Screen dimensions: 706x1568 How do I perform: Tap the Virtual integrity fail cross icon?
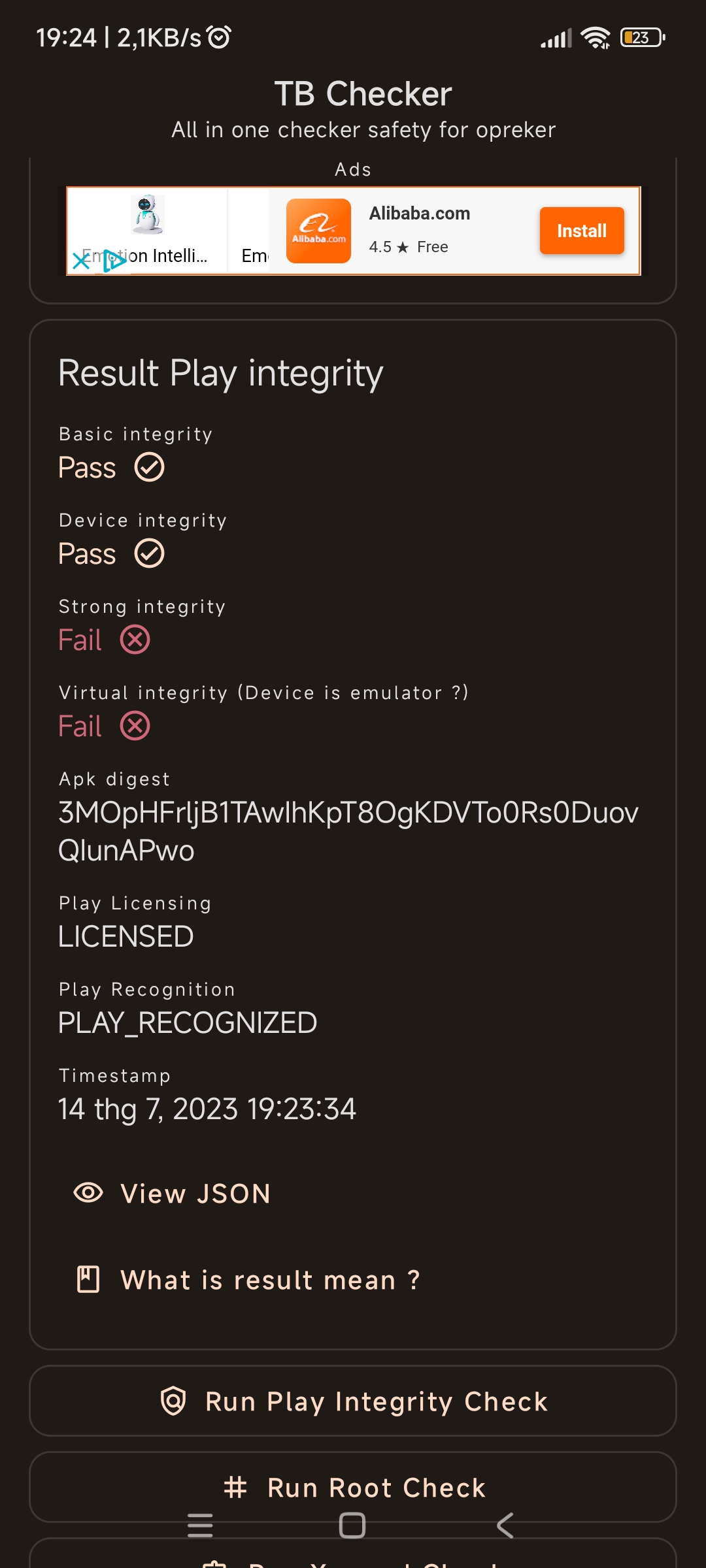135,726
